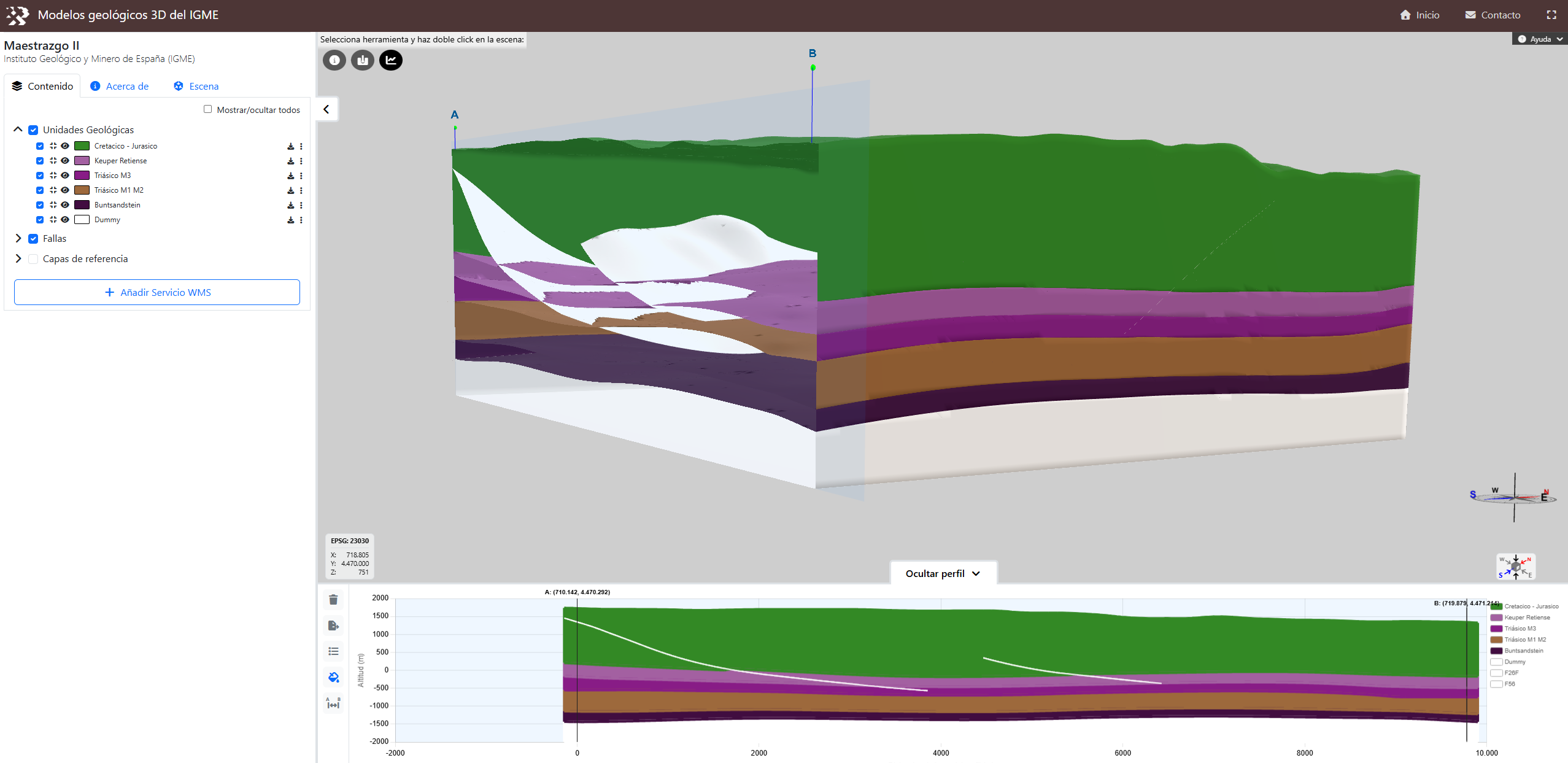Uncheck the Buntsandstein layer checkbox

40,204
